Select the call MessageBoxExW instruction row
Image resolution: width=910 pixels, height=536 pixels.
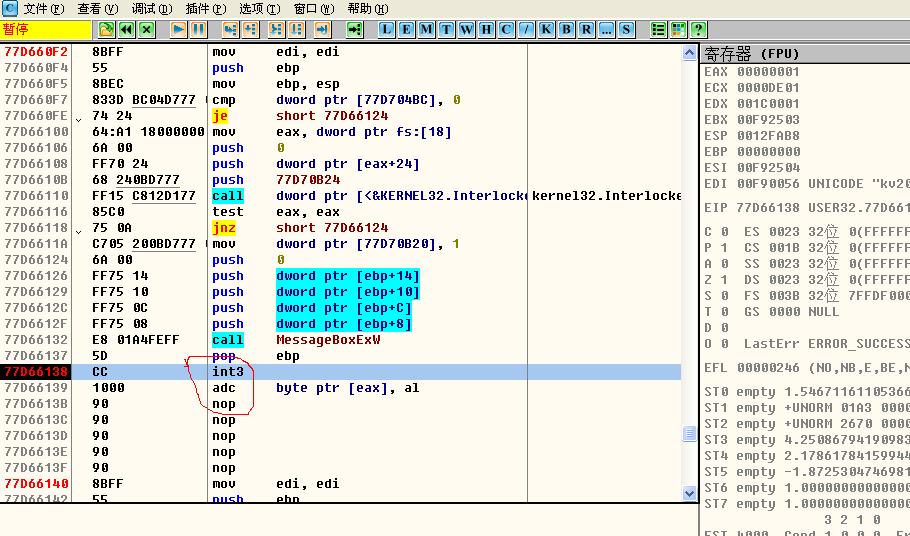341,340
